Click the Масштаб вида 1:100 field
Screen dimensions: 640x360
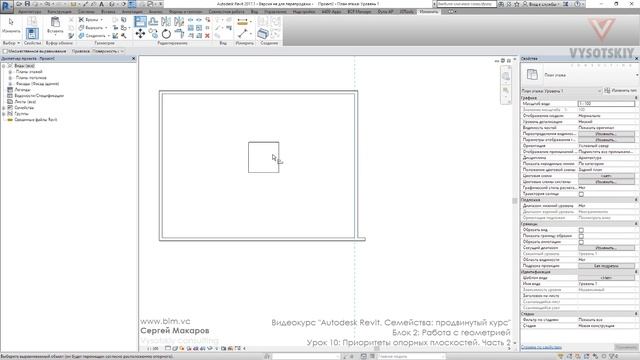(x=606, y=104)
